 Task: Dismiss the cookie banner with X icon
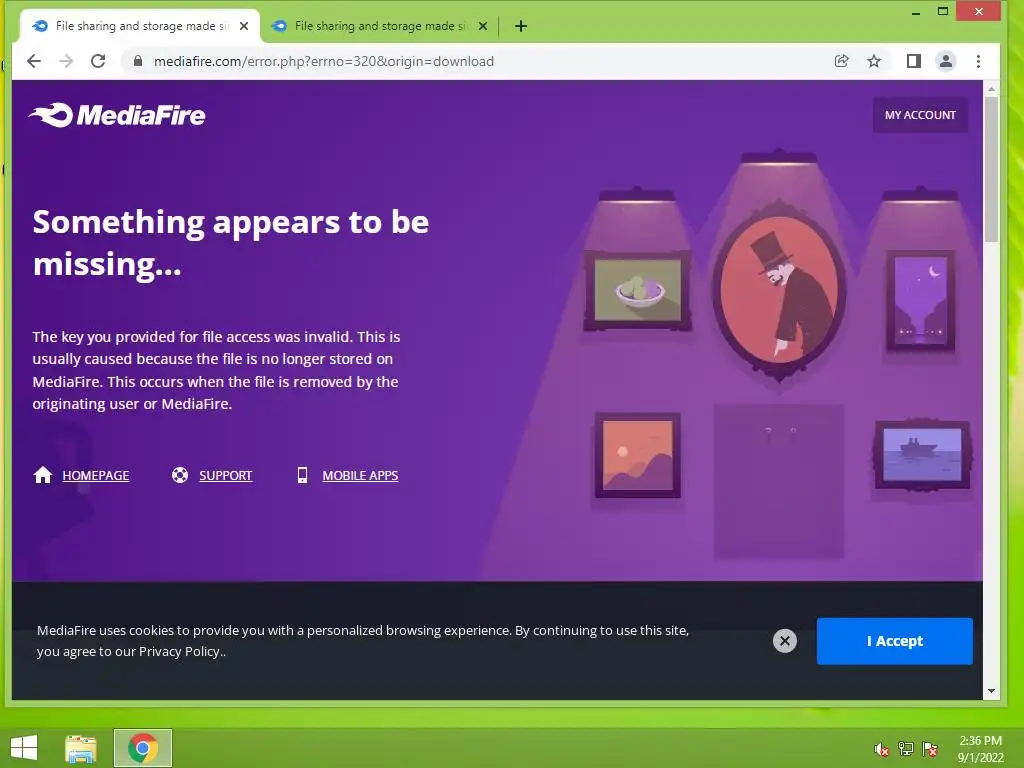785,641
